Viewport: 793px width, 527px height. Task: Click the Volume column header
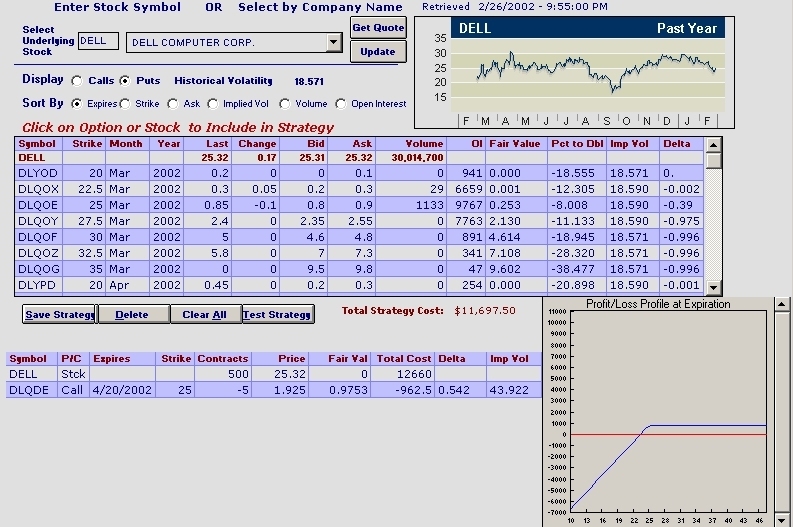(410, 144)
